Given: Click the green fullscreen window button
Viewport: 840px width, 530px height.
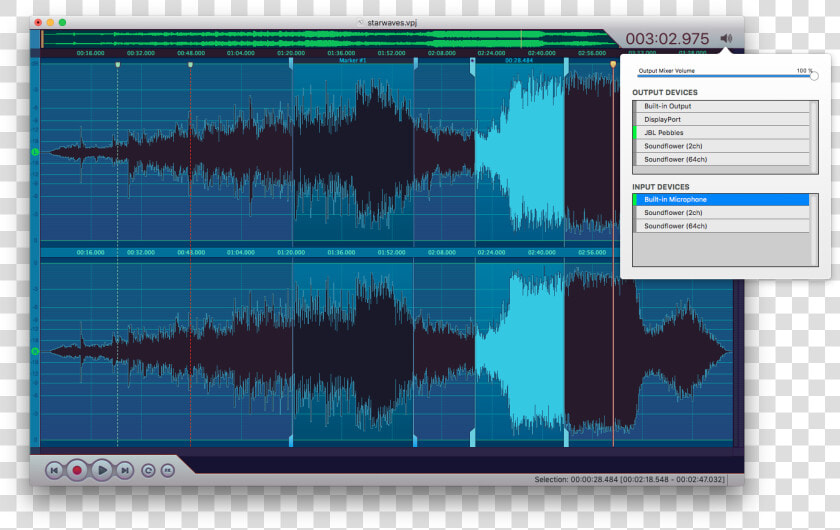Looking at the screenshot, I should pyautogui.click(x=62, y=23).
